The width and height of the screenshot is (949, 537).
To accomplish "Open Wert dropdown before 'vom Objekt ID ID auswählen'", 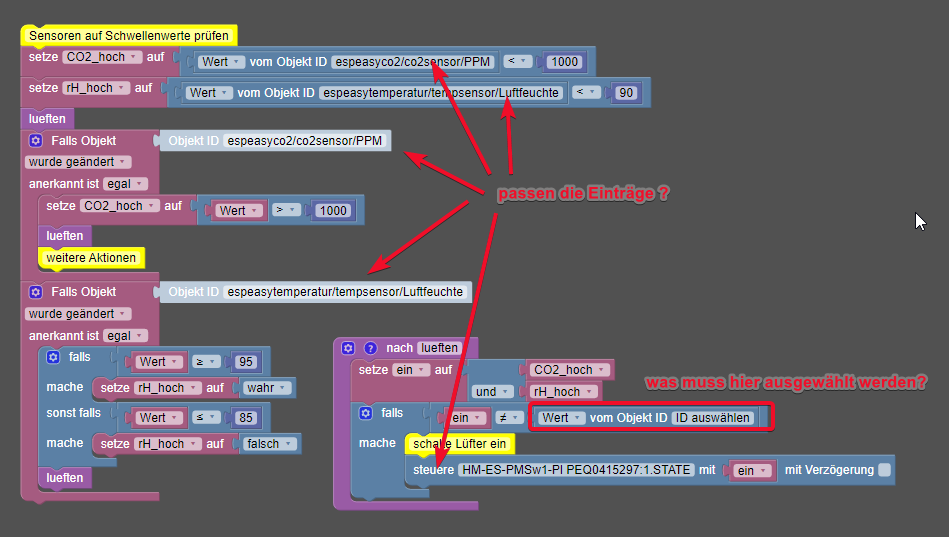I will pyautogui.click(x=561, y=418).
